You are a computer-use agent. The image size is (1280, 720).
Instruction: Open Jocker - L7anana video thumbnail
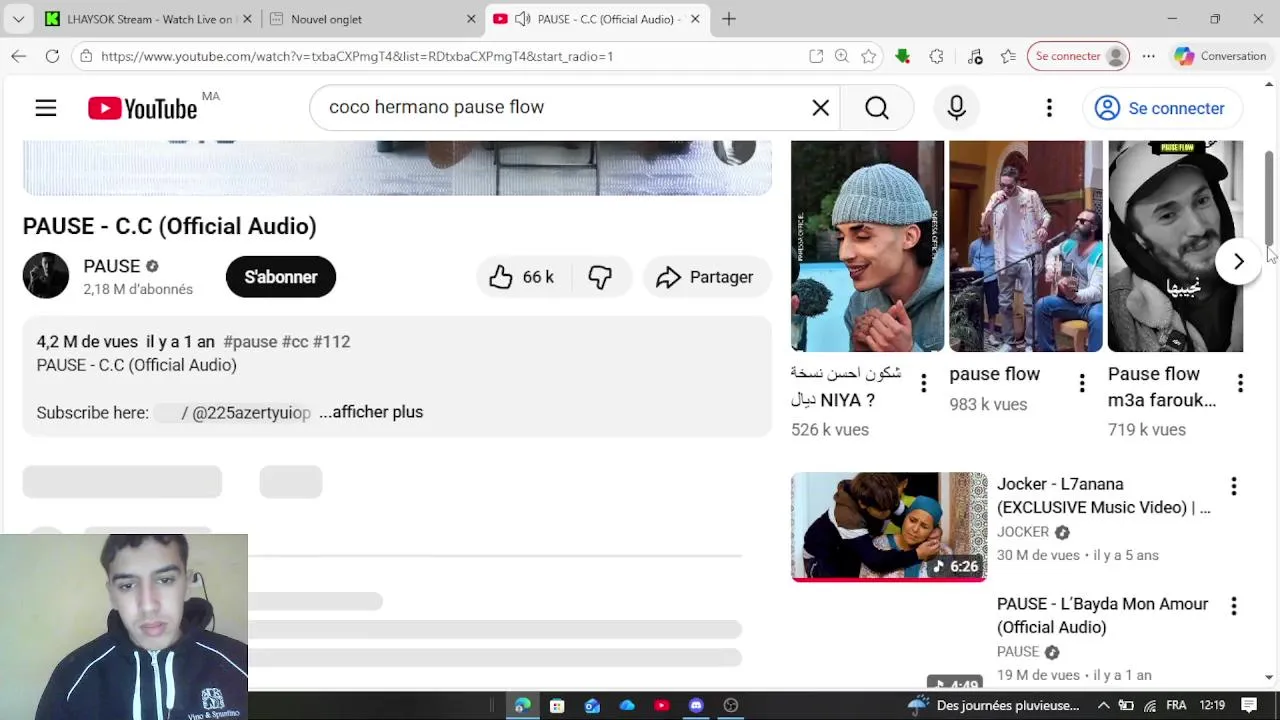889,527
